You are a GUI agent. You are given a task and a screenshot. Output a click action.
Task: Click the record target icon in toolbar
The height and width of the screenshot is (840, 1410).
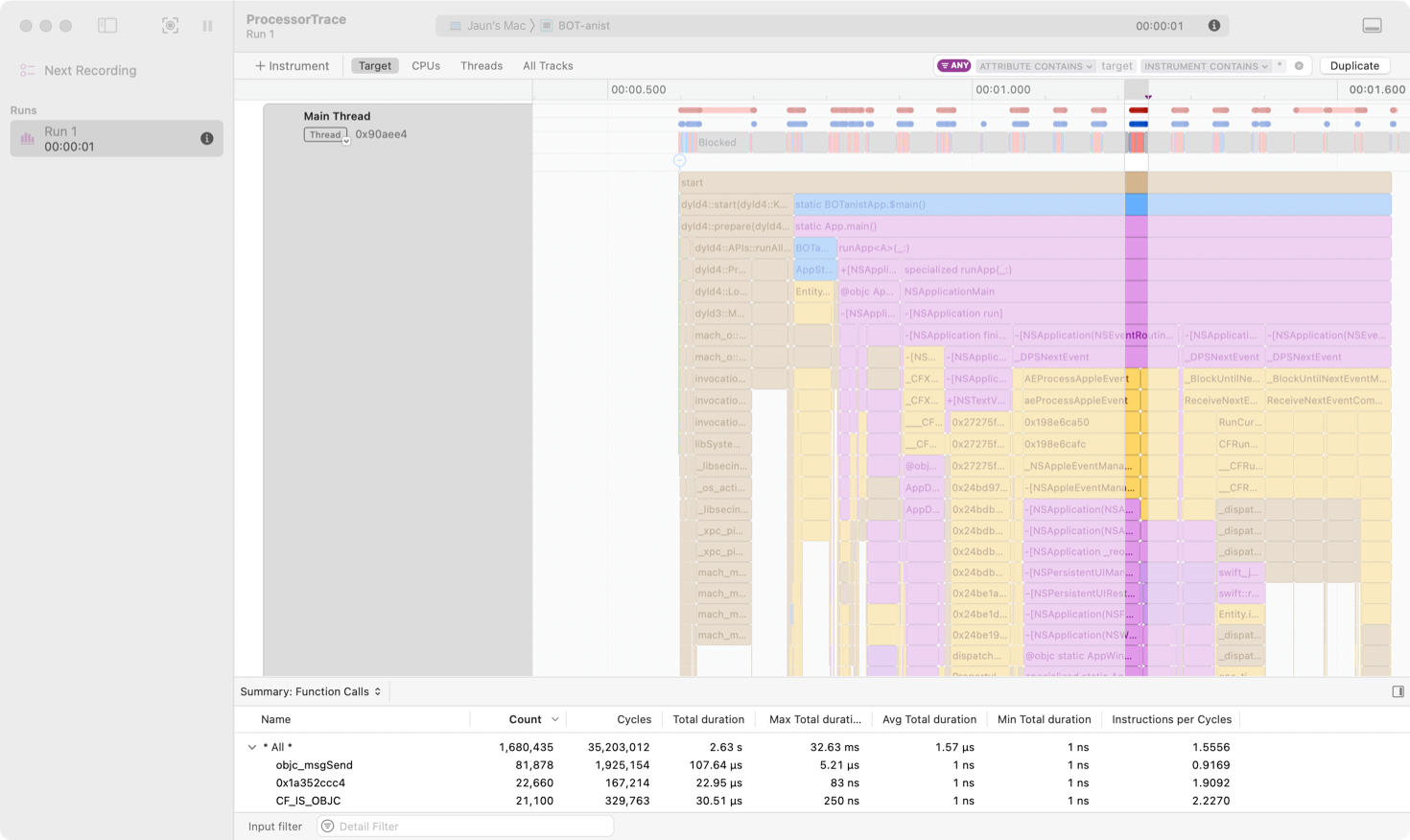(x=170, y=26)
